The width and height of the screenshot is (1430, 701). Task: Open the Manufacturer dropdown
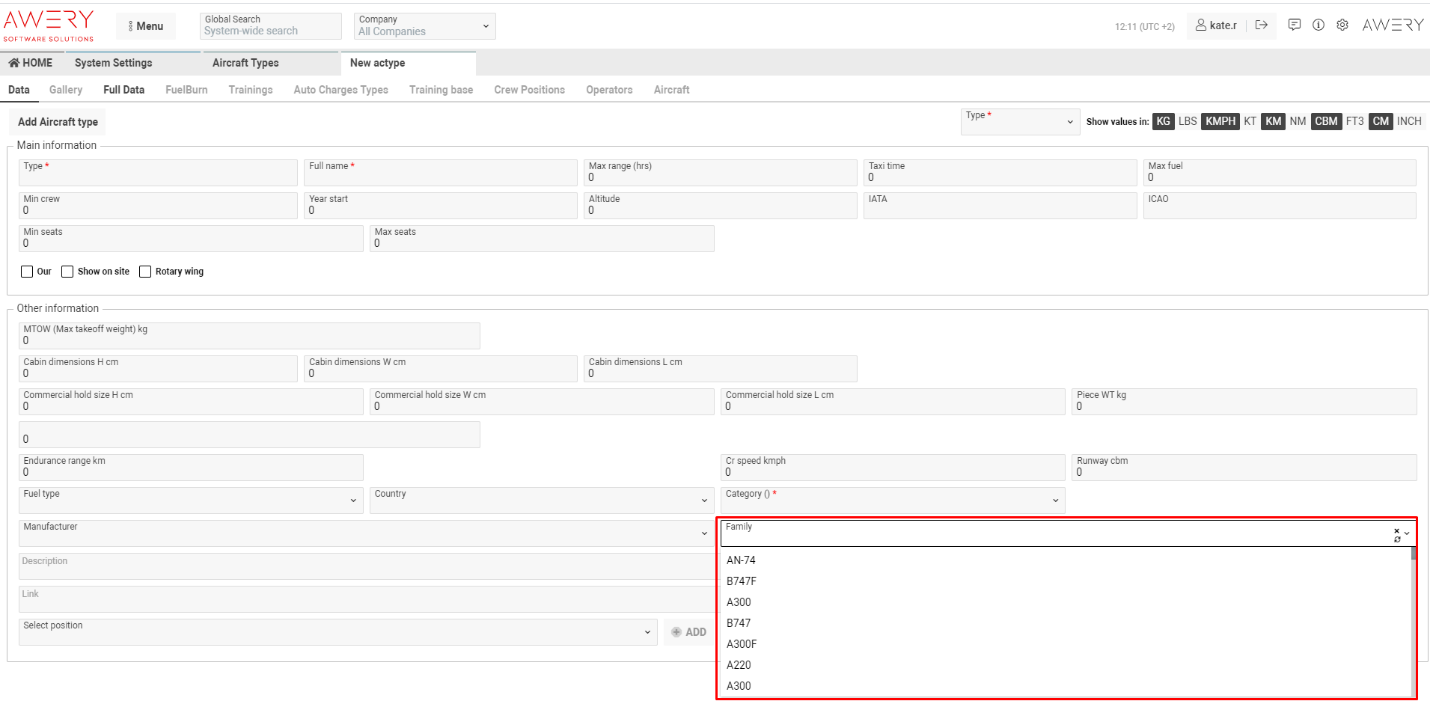pyautogui.click(x=703, y=532)
